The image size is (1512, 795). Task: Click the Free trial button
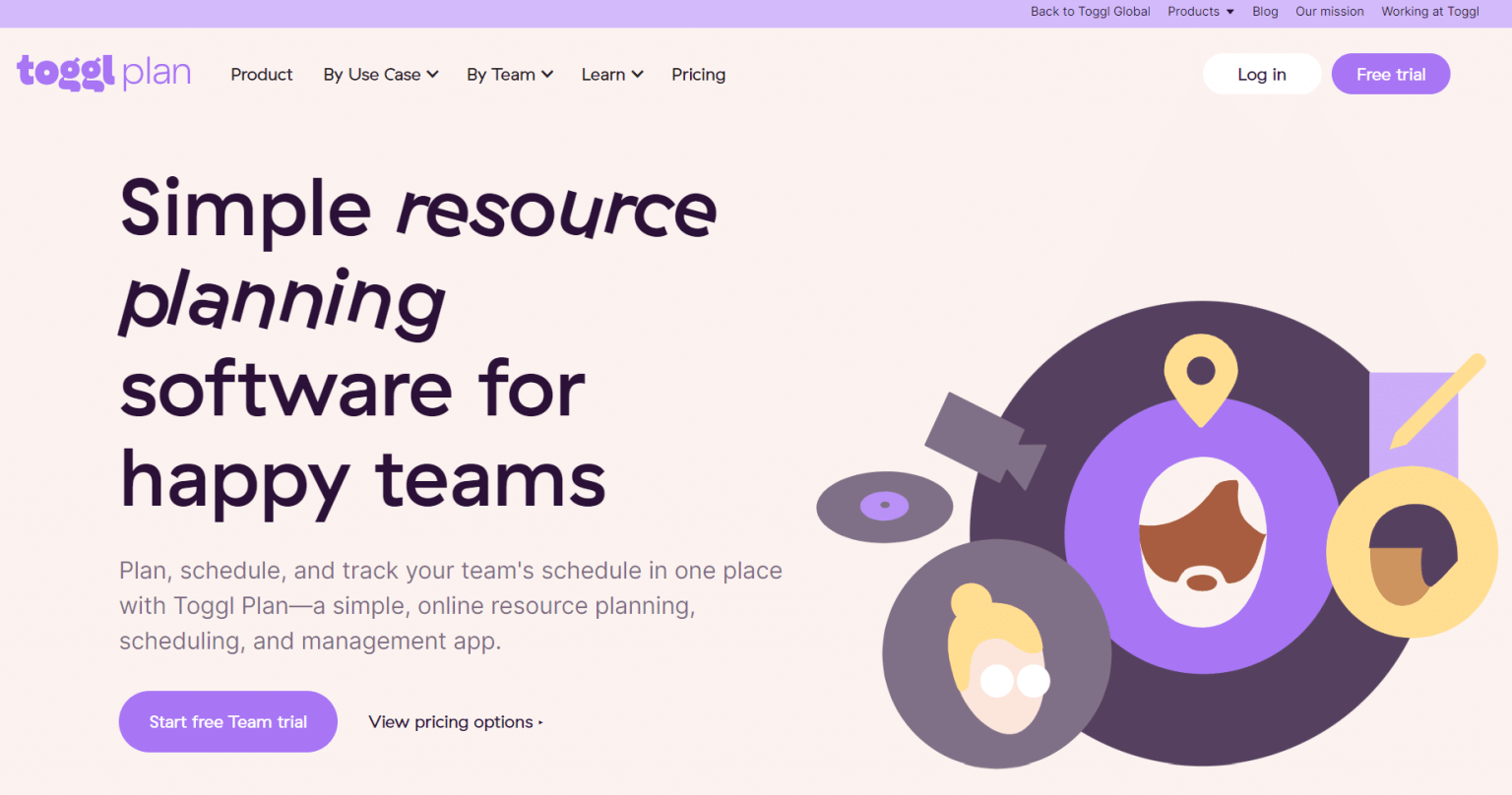(1390, 73)
